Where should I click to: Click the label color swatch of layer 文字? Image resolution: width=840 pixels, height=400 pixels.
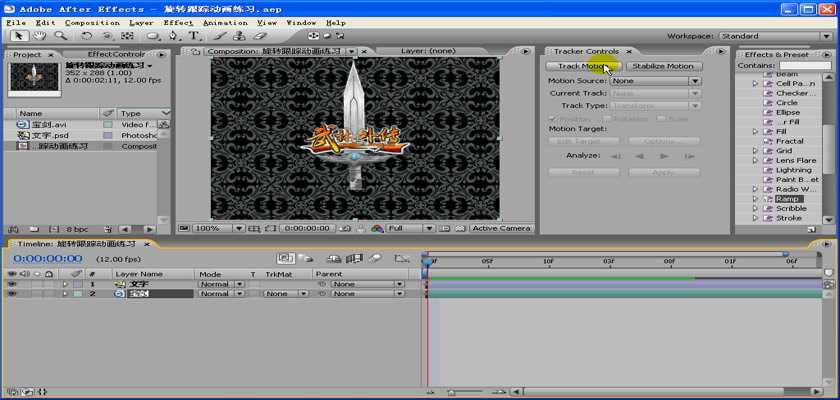(x=78, y=284)
